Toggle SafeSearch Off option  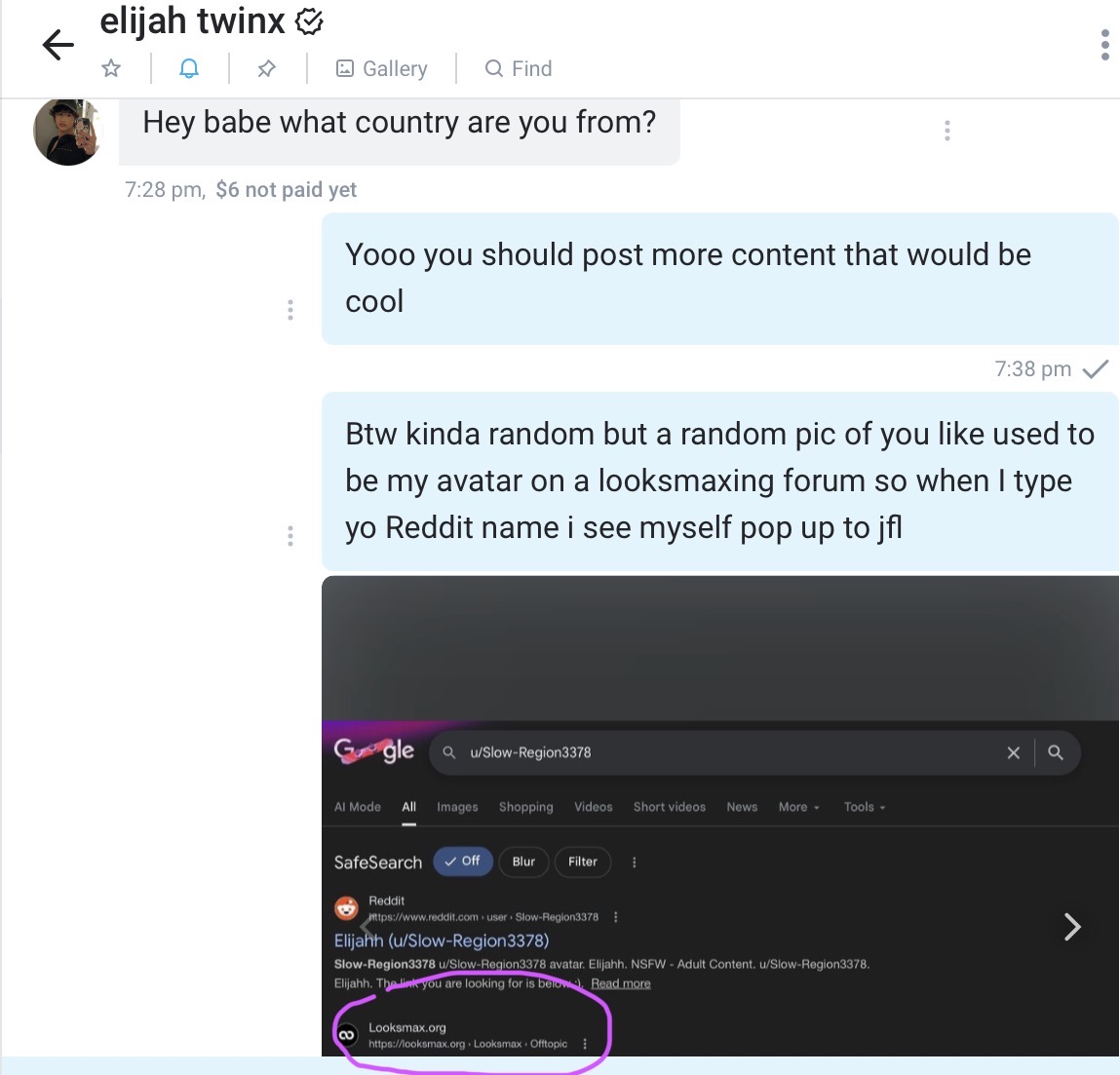pyautogui.click(x=463, y=862)
